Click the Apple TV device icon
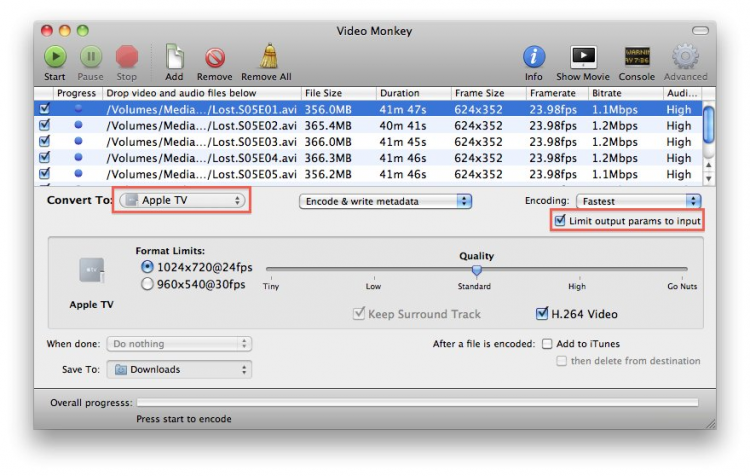This screenshot has height=476, width=750. pos(91,270)
